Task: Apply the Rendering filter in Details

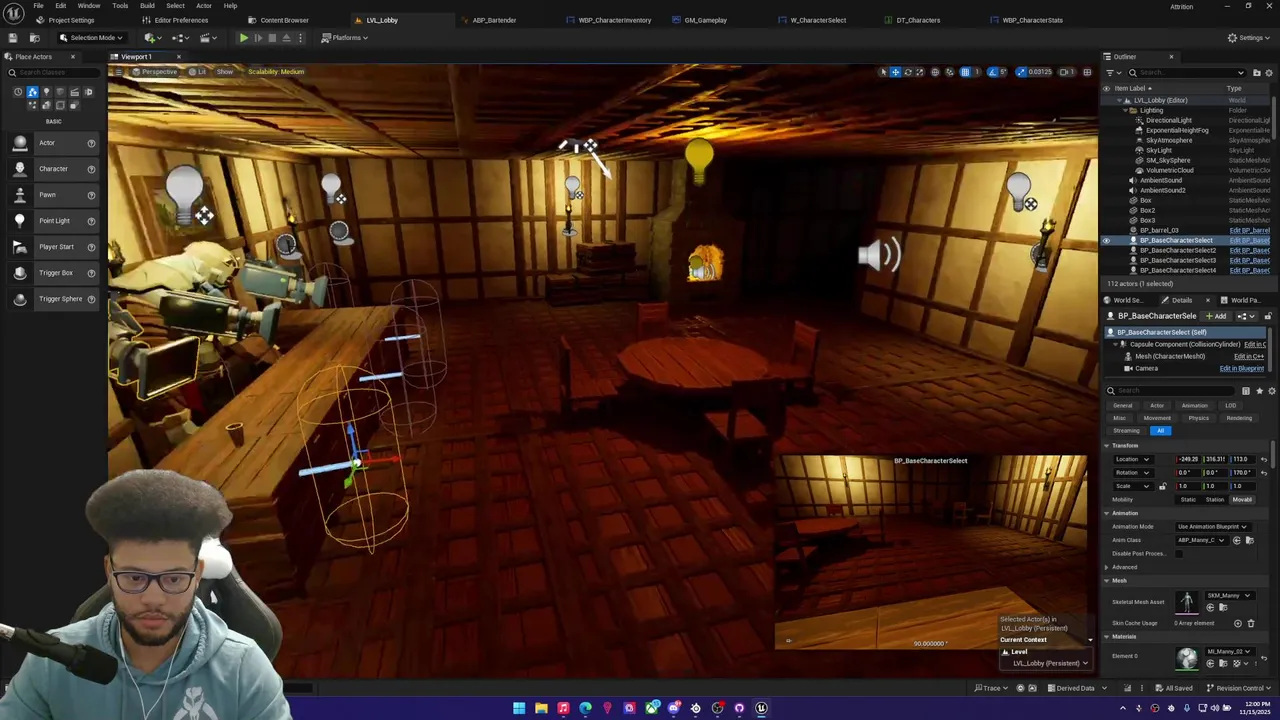Action: [x=1238, y=418]
